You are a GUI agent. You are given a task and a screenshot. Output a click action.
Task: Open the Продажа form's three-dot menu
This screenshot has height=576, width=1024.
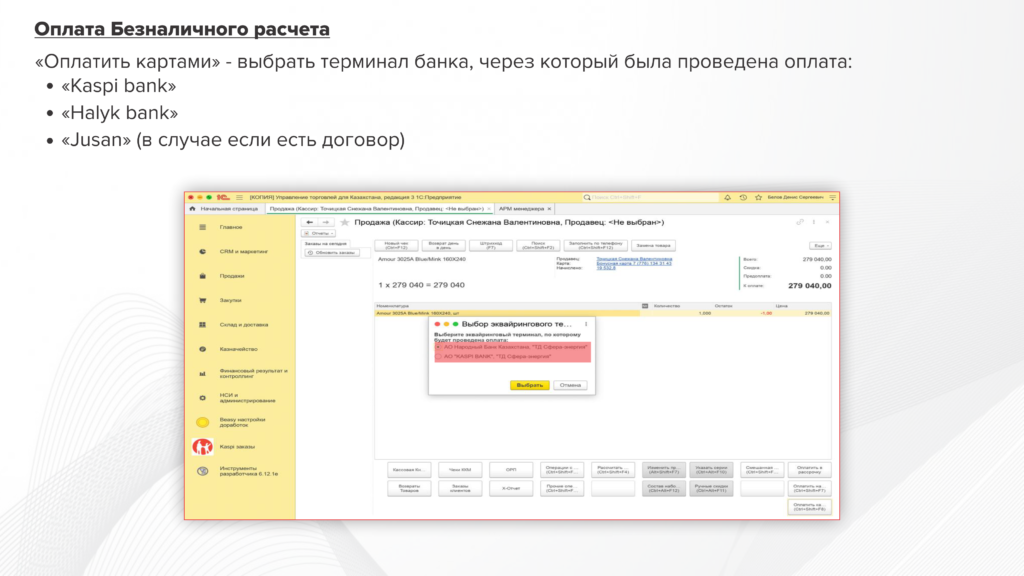point(814,223)
